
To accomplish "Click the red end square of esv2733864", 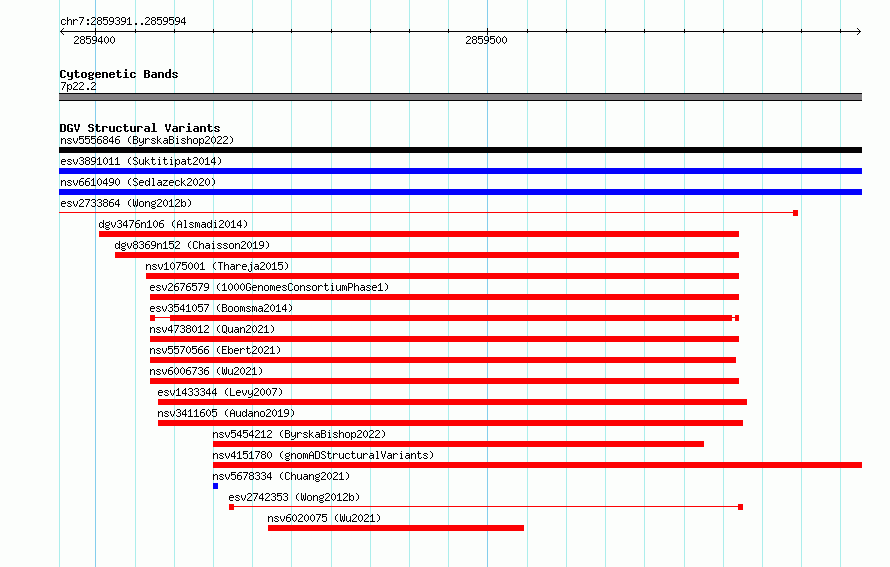I will coord(795,213).
